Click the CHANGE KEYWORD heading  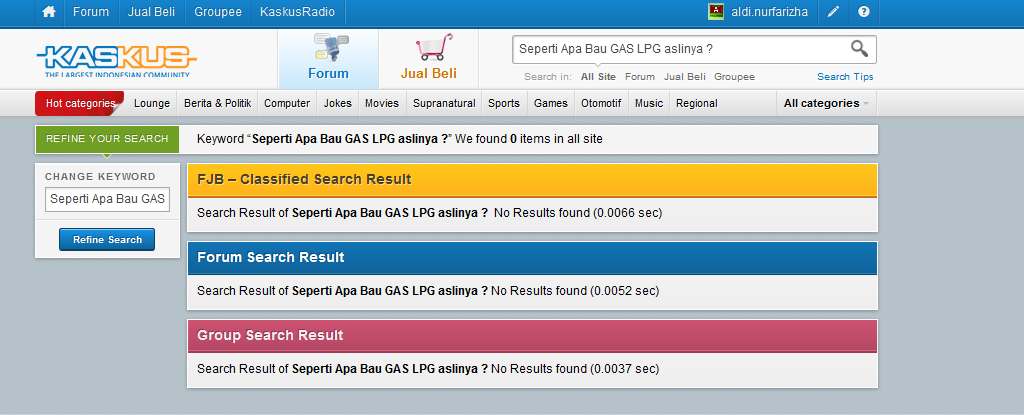101,176
